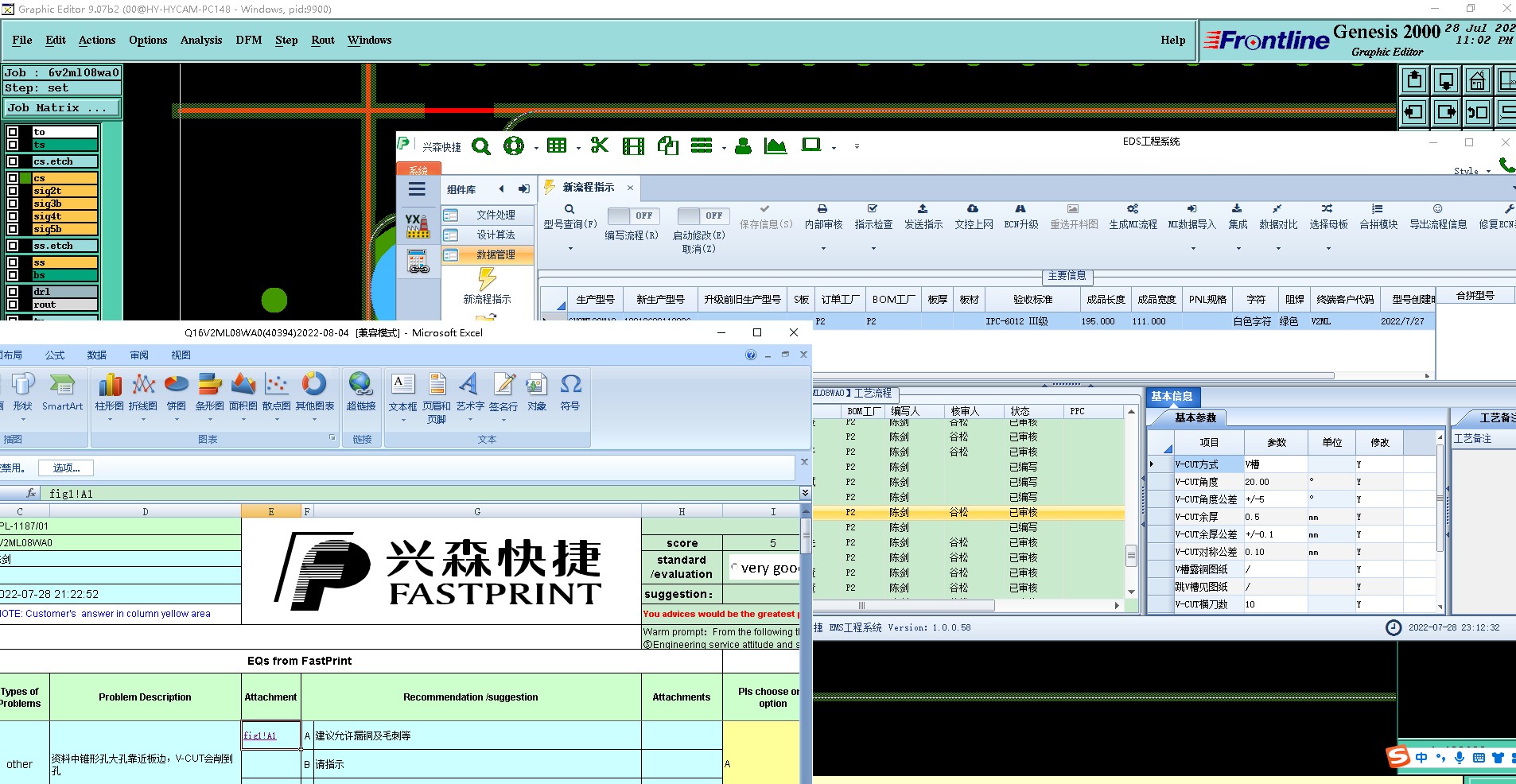
Task: Open the Analysis menu in Genesis
Action: [201, 40]
